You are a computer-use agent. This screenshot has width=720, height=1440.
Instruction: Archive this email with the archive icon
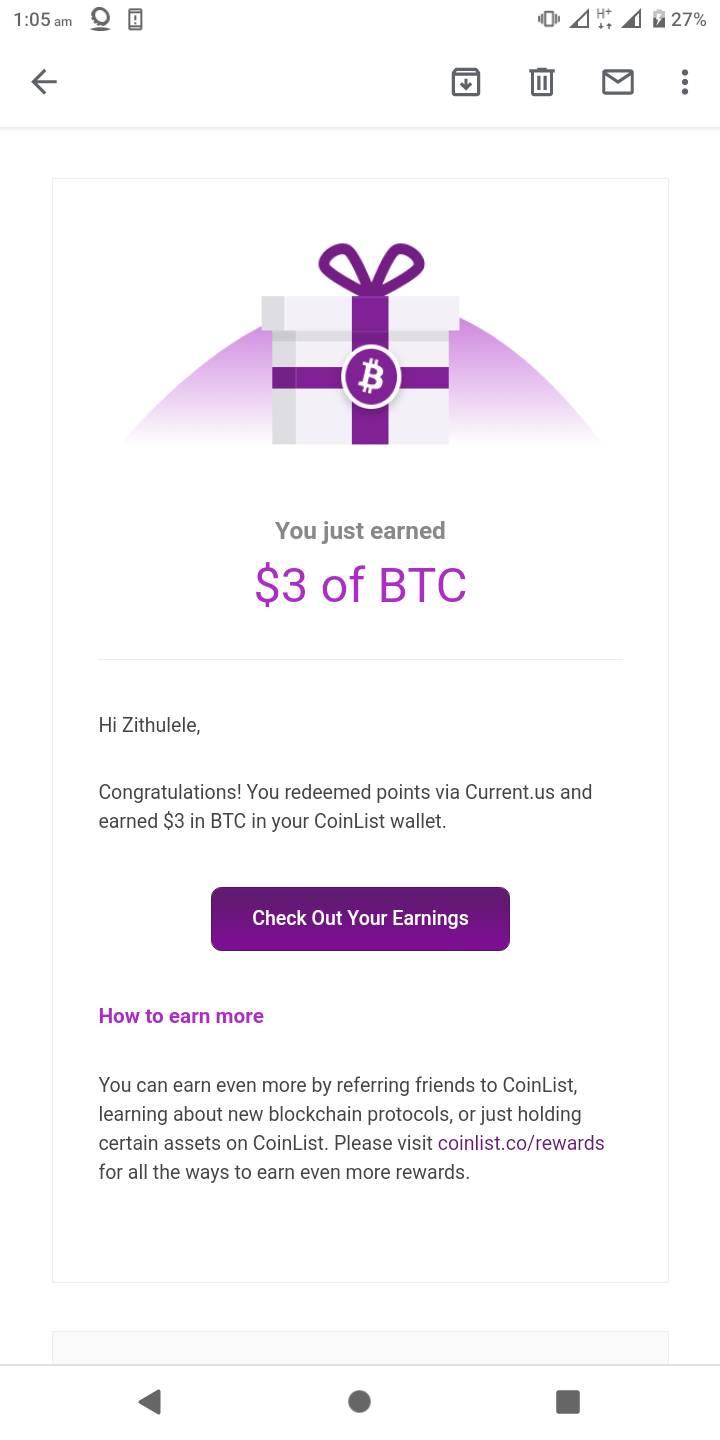tap(466, 82)
